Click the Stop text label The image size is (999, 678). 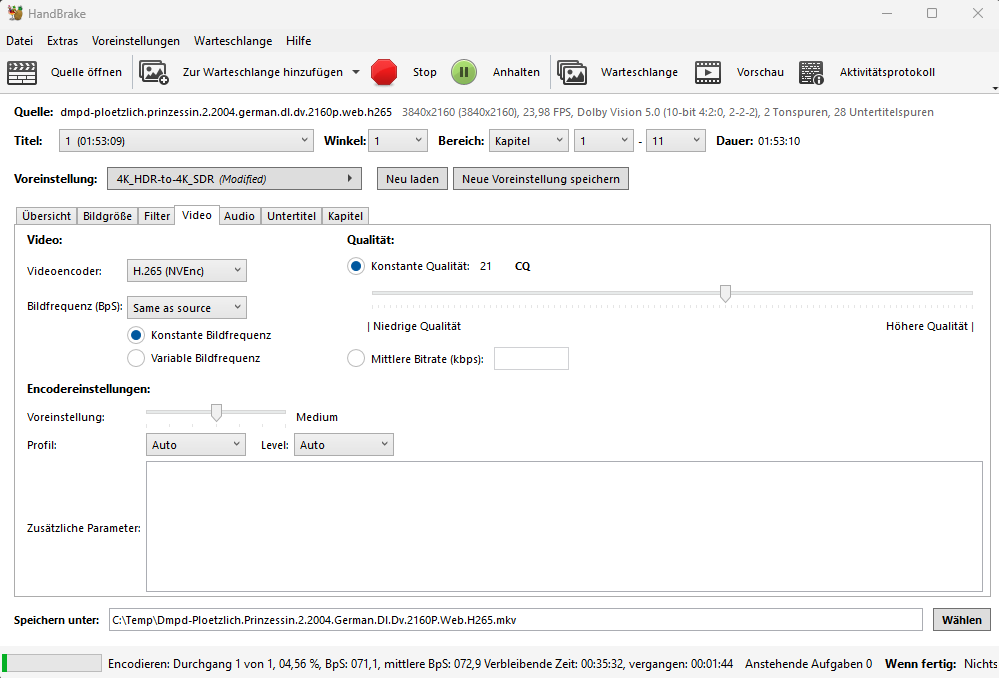[424, 72]
